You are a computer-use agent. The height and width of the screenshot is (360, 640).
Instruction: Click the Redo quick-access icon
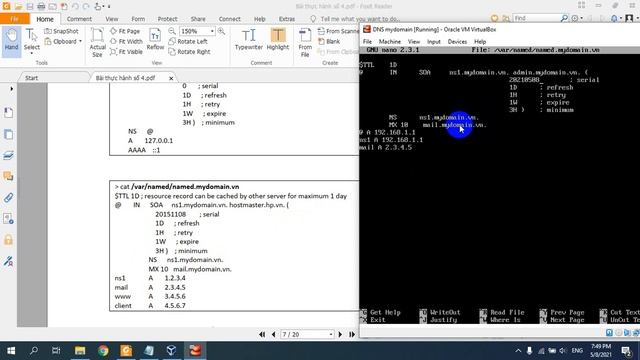click(86, 6)
